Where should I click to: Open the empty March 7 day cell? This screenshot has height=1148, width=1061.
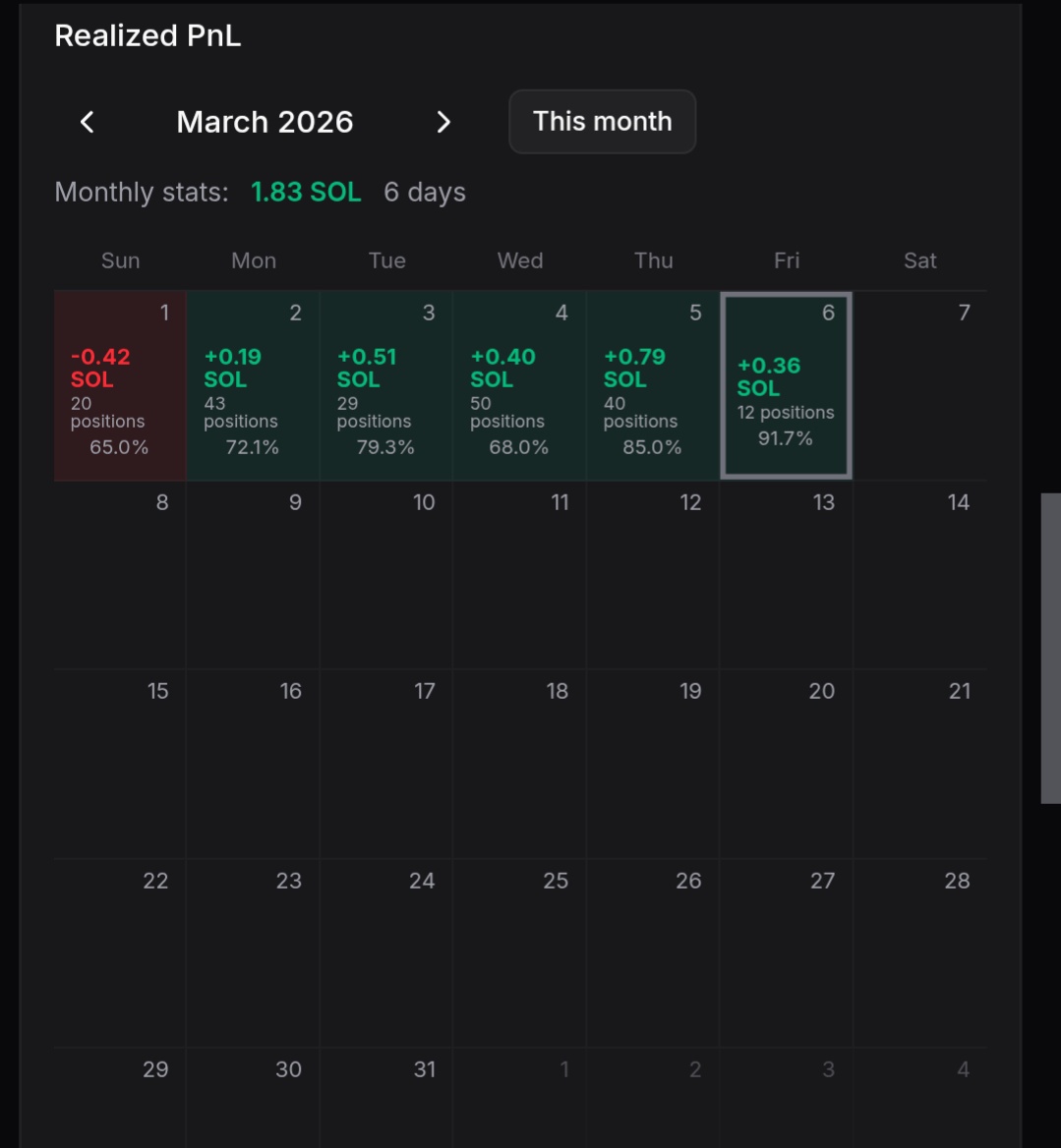pyautogui.click(x=920, y=385)
